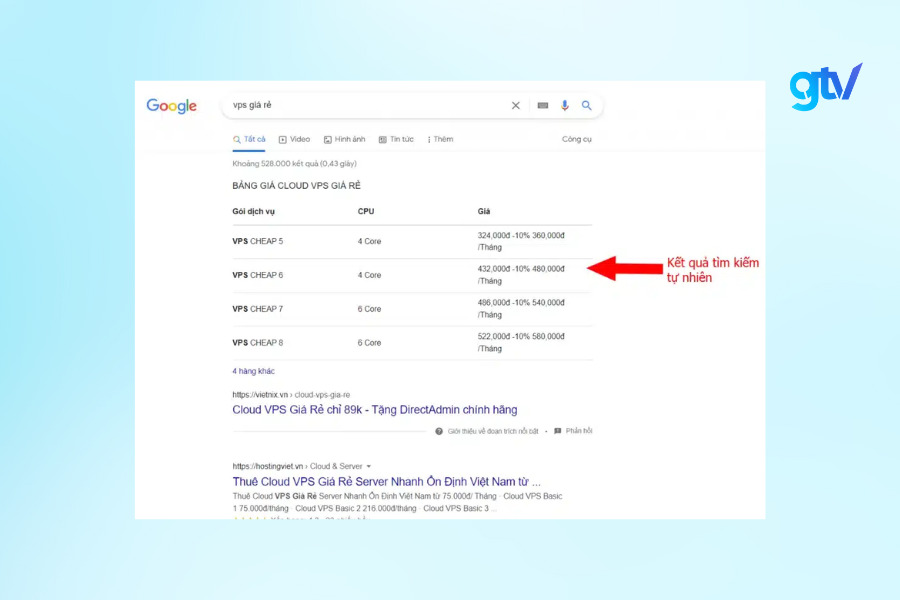Open Thuê Cloud VPS Giá Rẻ Server link
The height and width of the screenshot is (600, 900).
pyautogui.click(x=386, y=481)
